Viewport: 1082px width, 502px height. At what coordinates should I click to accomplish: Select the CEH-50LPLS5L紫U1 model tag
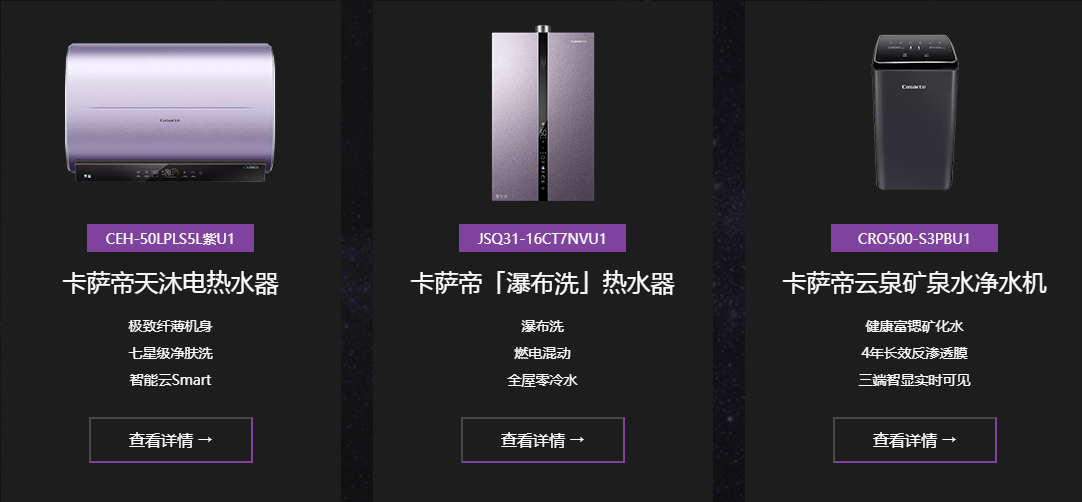[x=170, y=238]
